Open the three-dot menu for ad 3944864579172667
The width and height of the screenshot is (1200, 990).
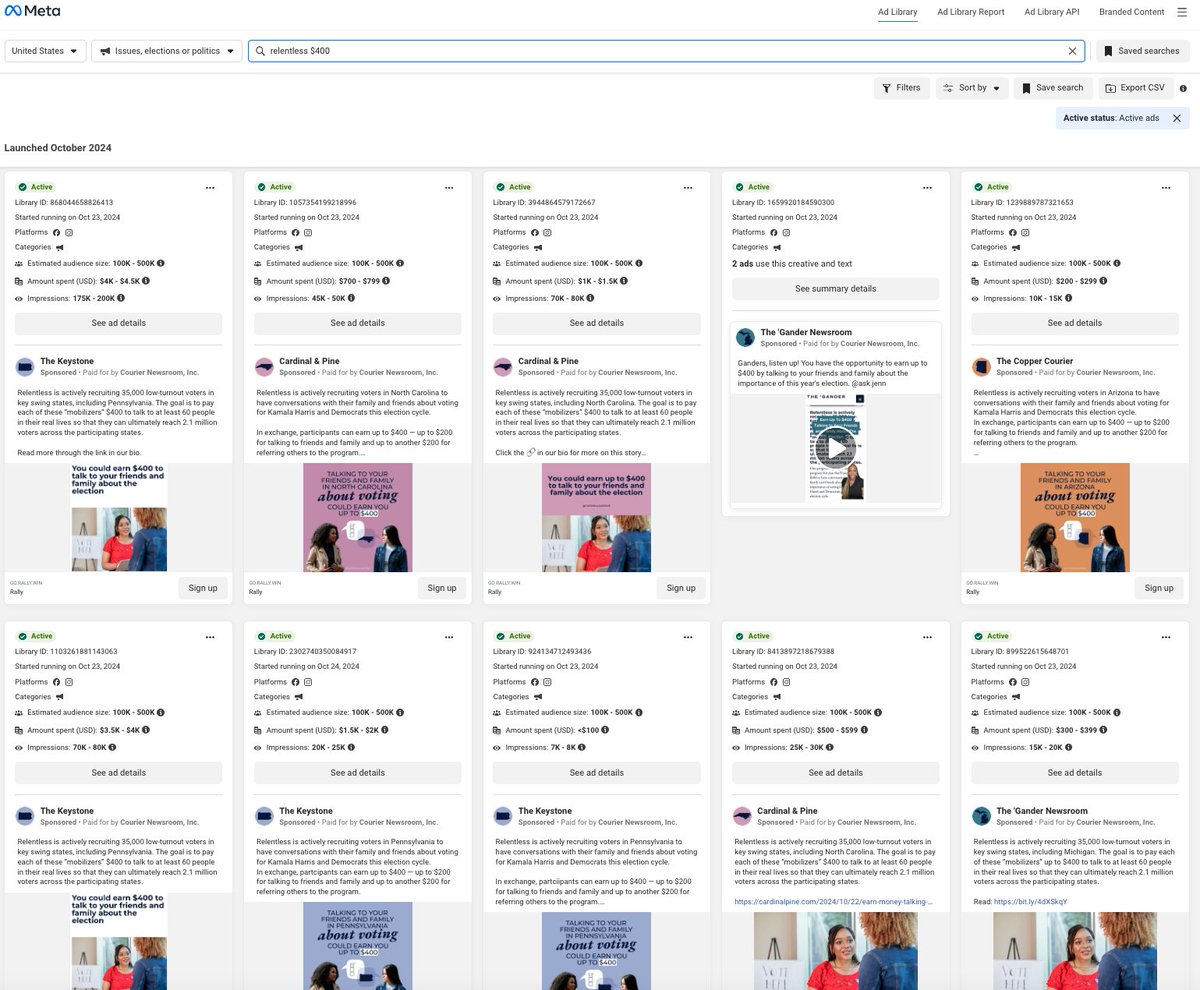point(688,187)
